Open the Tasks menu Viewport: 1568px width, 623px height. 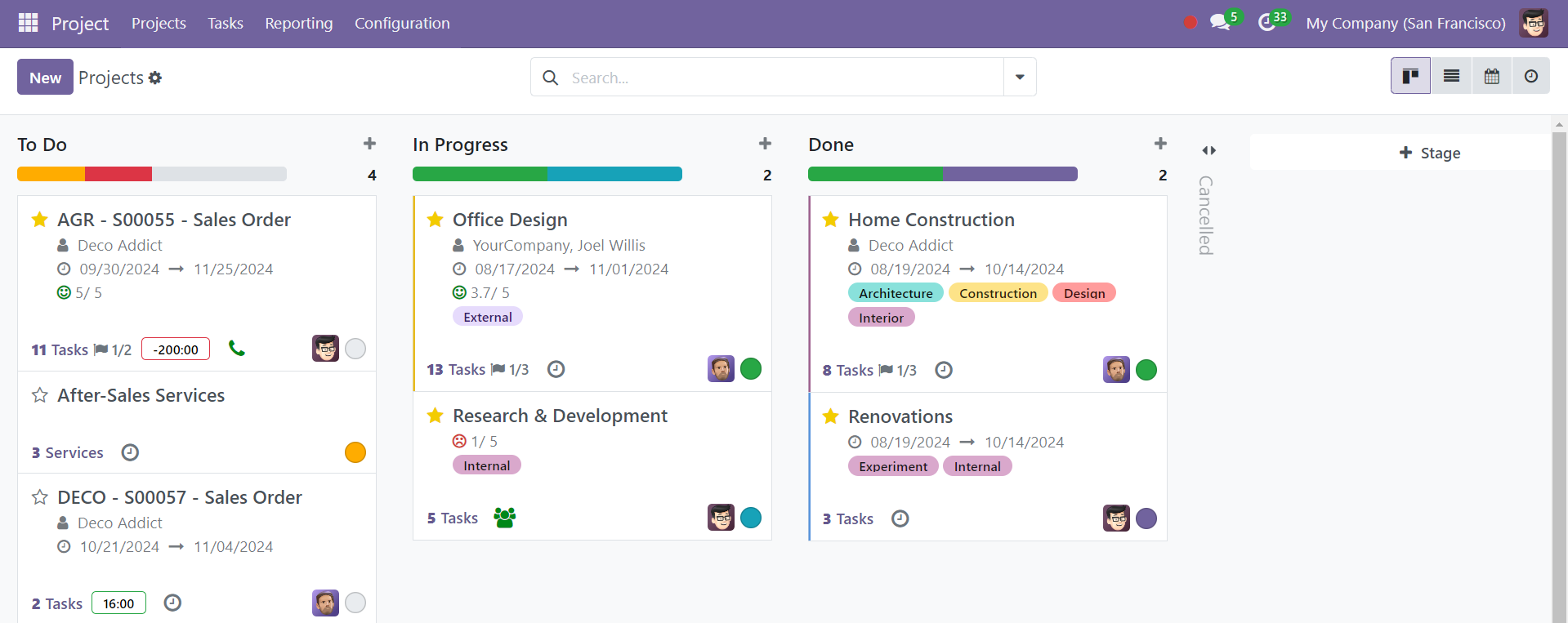(x=226, y=23)
